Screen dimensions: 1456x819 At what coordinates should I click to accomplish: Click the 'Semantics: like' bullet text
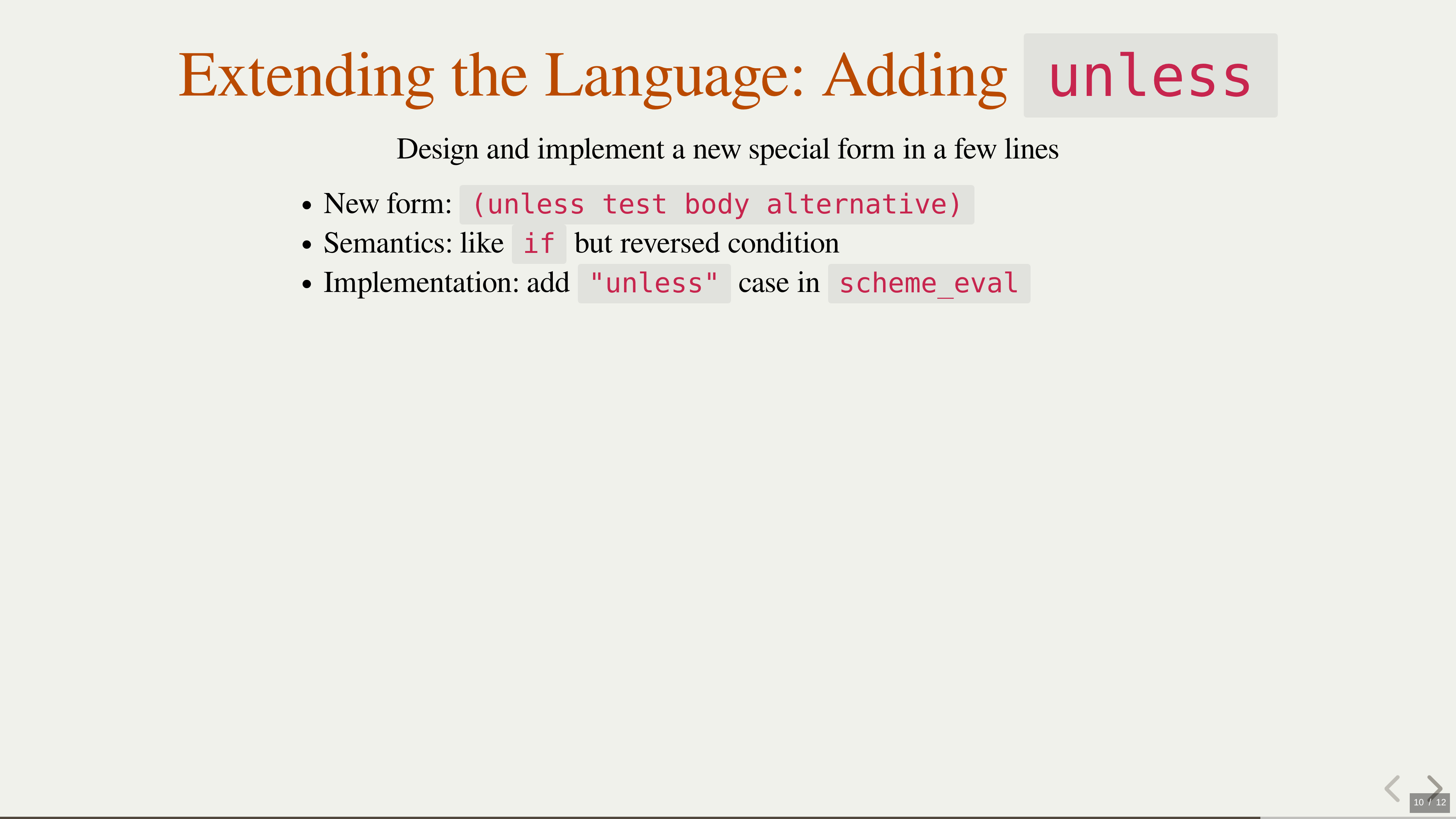tap(413, 243)
